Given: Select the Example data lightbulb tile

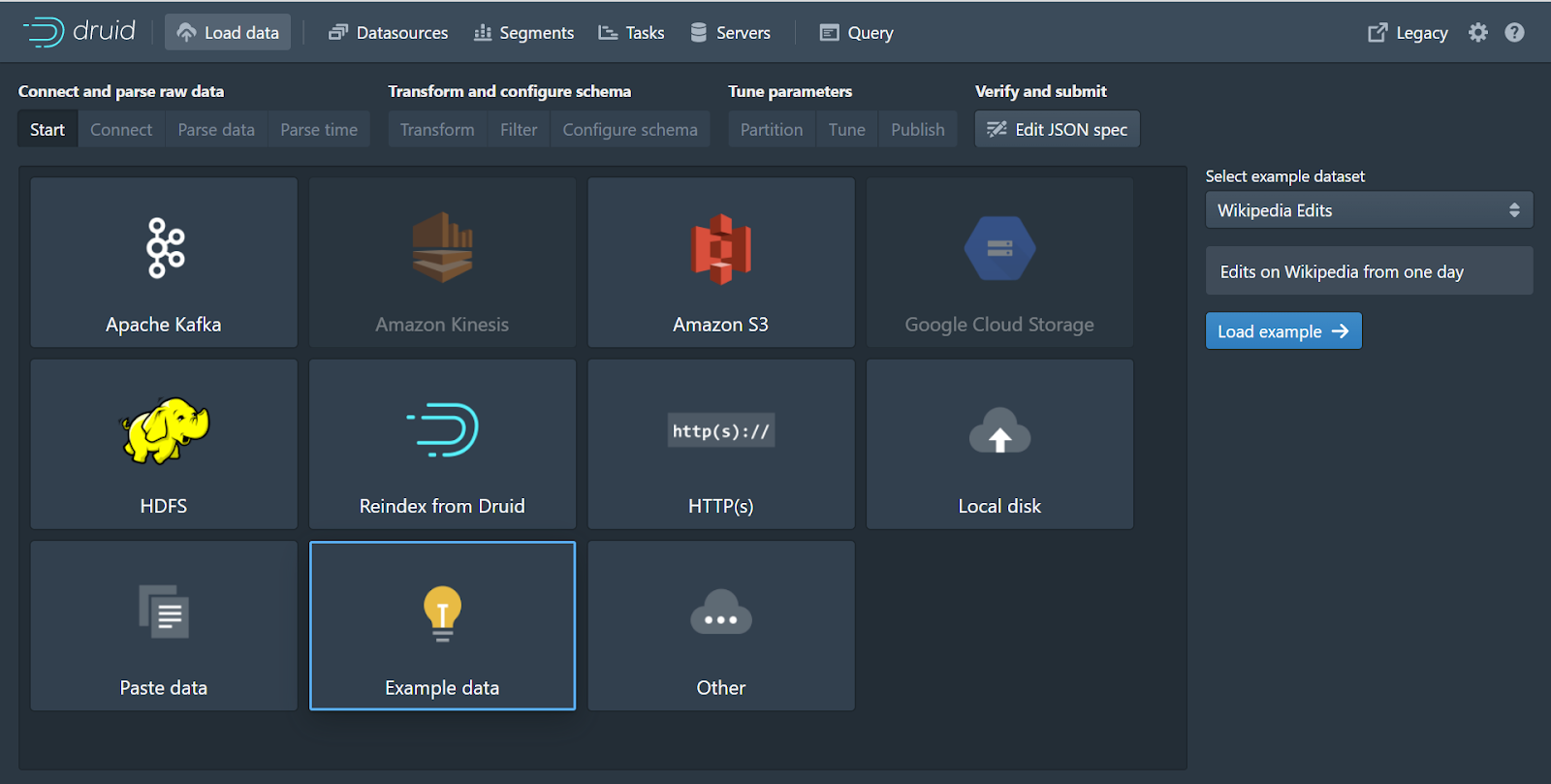Looking at the screenshot, I should click(442, 626).
